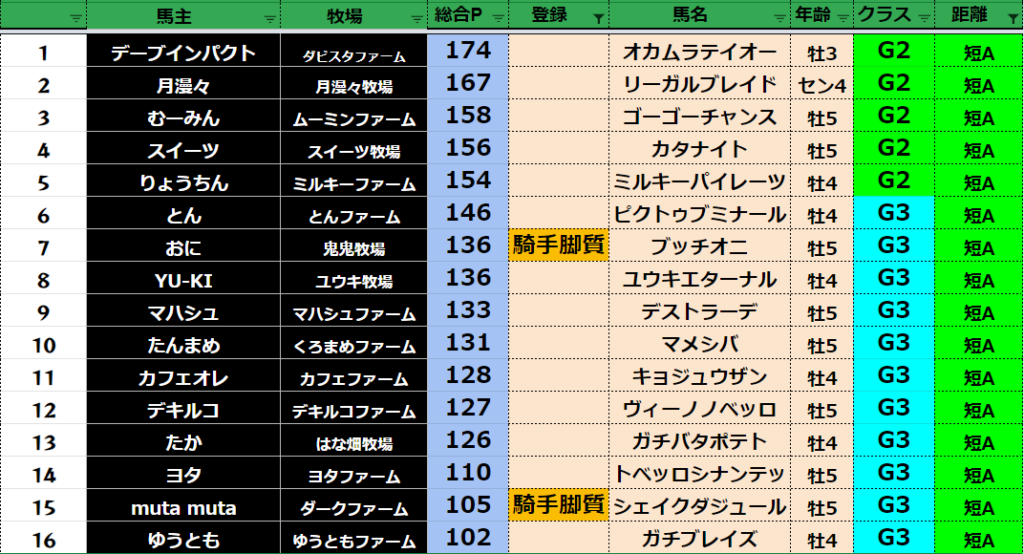Click the horse name オカムラテイオー
1024x554 pixels.
coord(699,53)
